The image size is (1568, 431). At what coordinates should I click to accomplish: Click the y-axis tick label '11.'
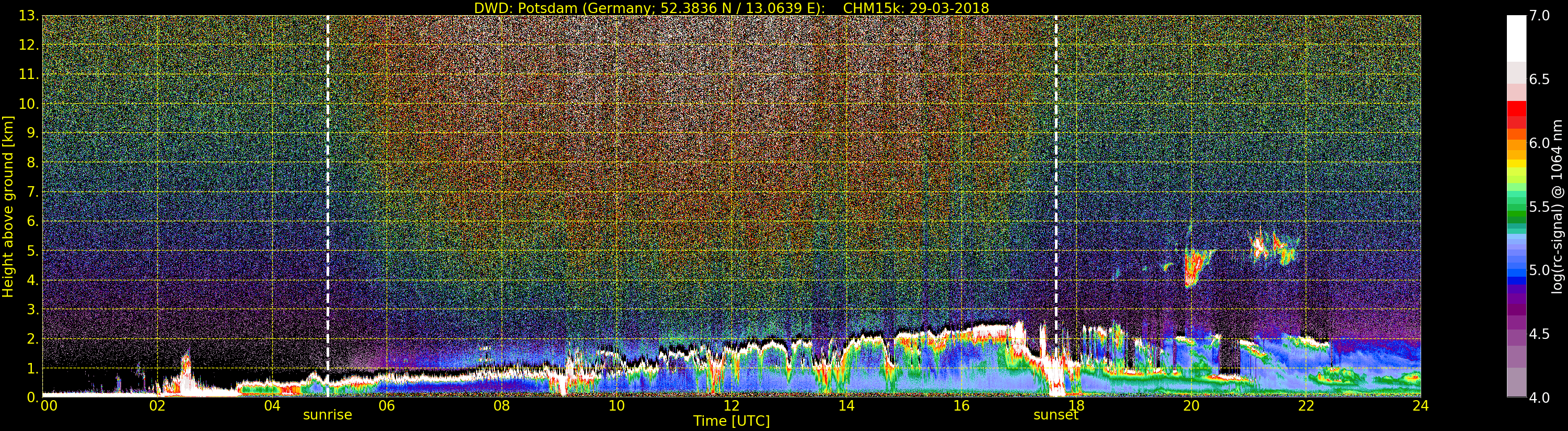click(x=29, y=74)
